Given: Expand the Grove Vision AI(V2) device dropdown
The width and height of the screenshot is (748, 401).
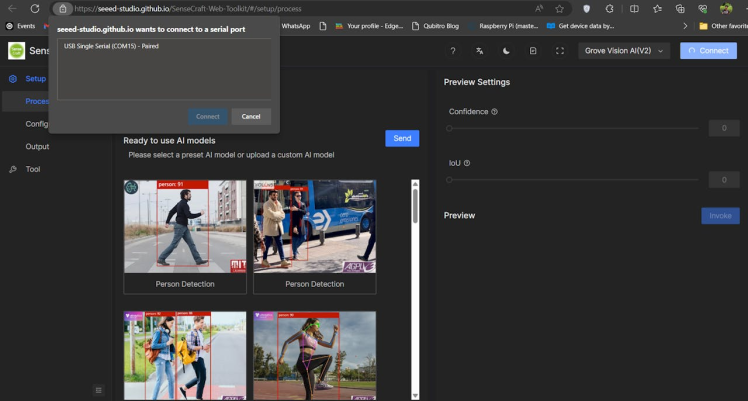Looking at the screenshot, I should [624, 51].
